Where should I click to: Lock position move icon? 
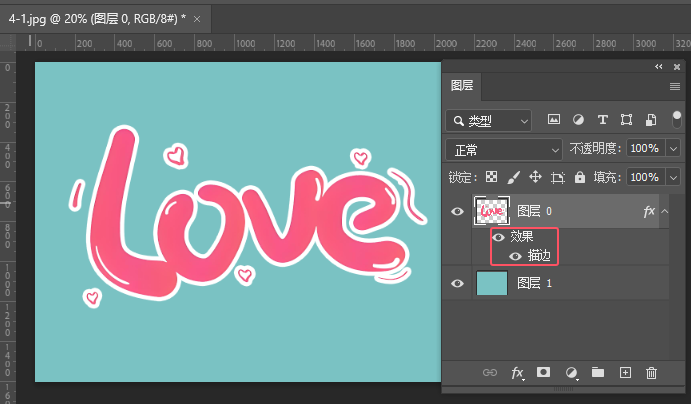click(535, 177)
